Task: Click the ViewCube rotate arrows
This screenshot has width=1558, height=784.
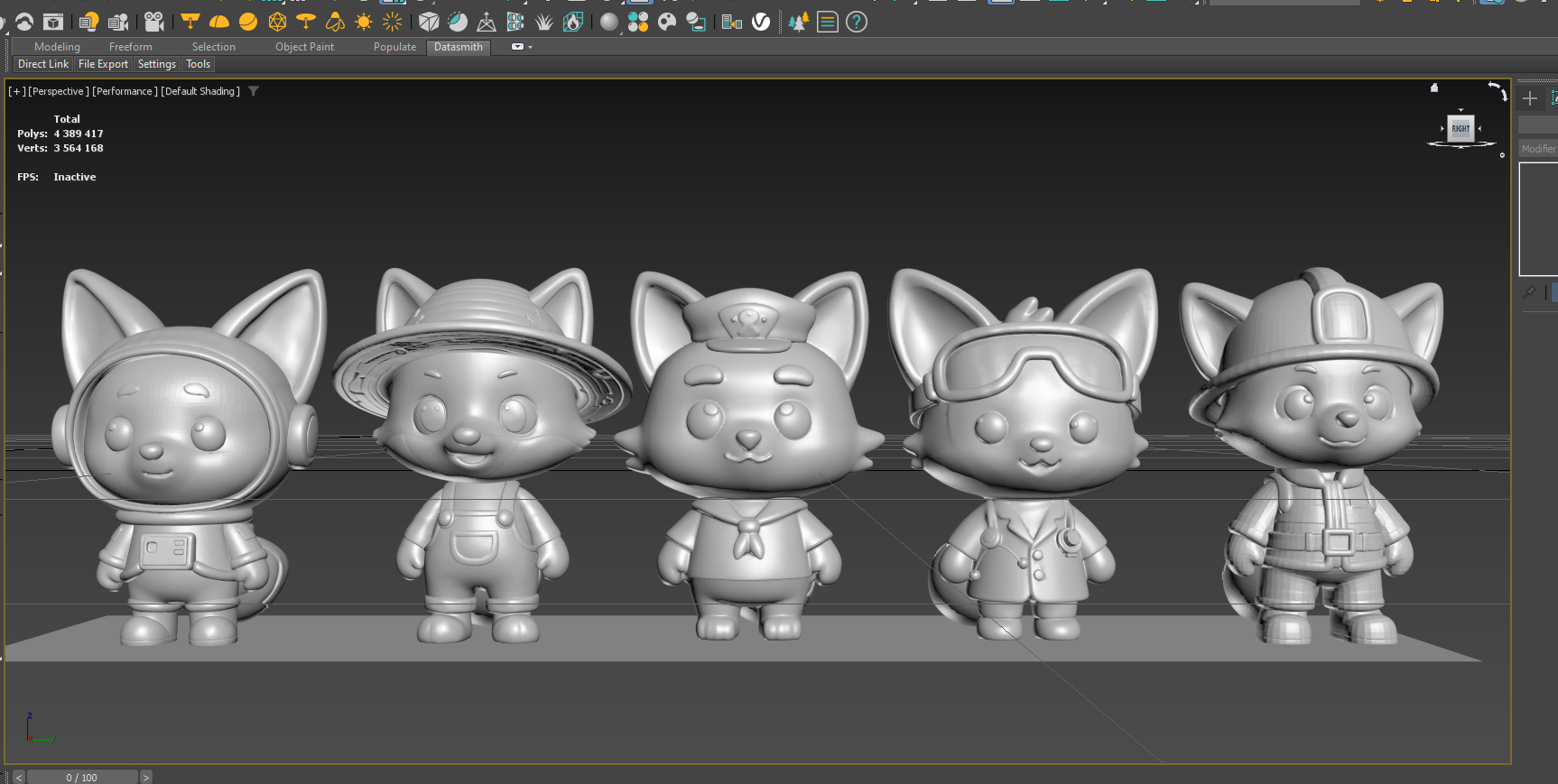Action: (x=1498, y=90)
